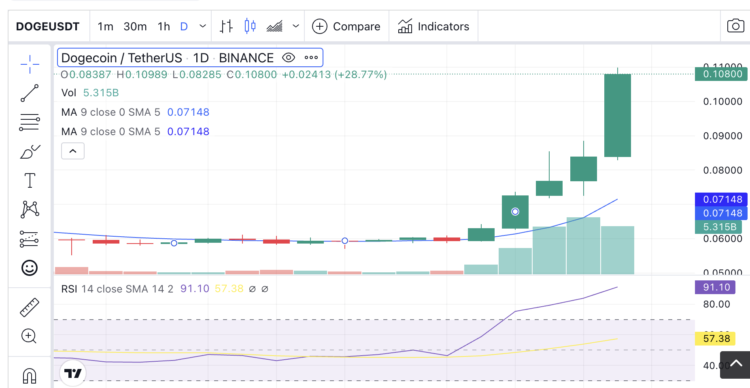Select the text annotation tool
Image resolution: width=750 pixels, height=388 pixels.
click(30, 181)
